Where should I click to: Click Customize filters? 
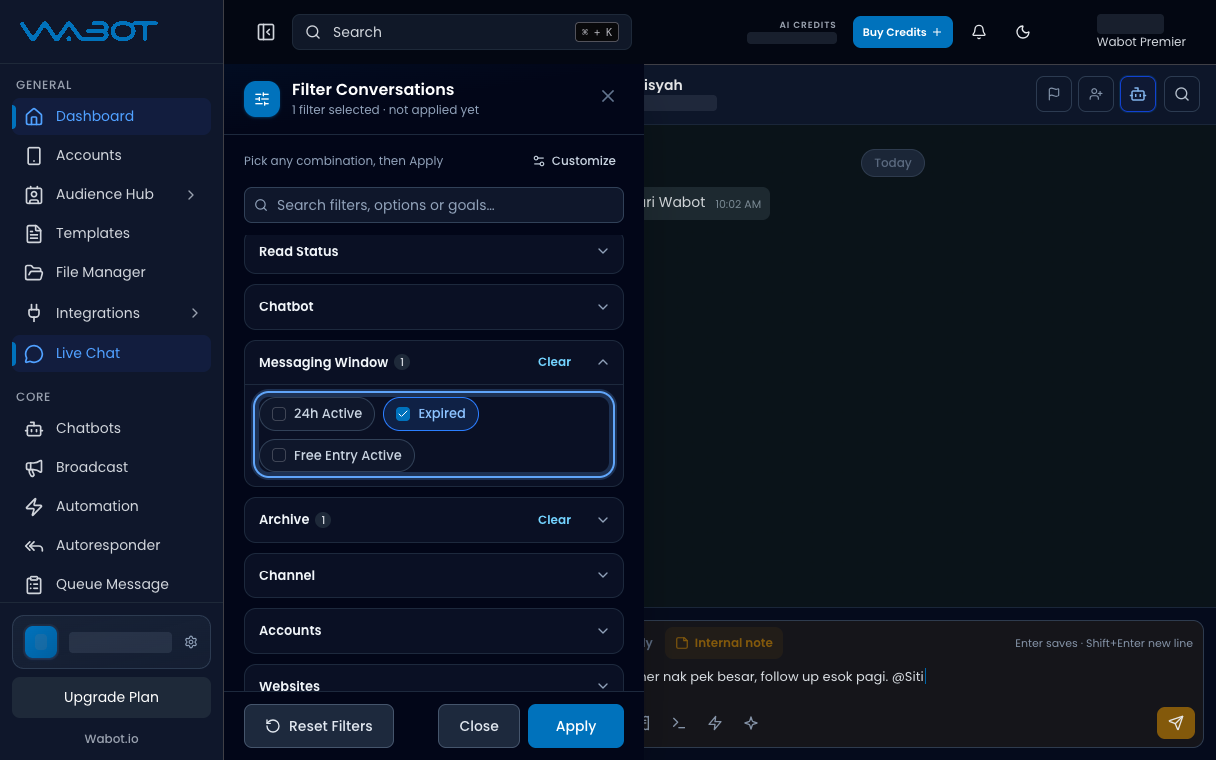[574, 161]
